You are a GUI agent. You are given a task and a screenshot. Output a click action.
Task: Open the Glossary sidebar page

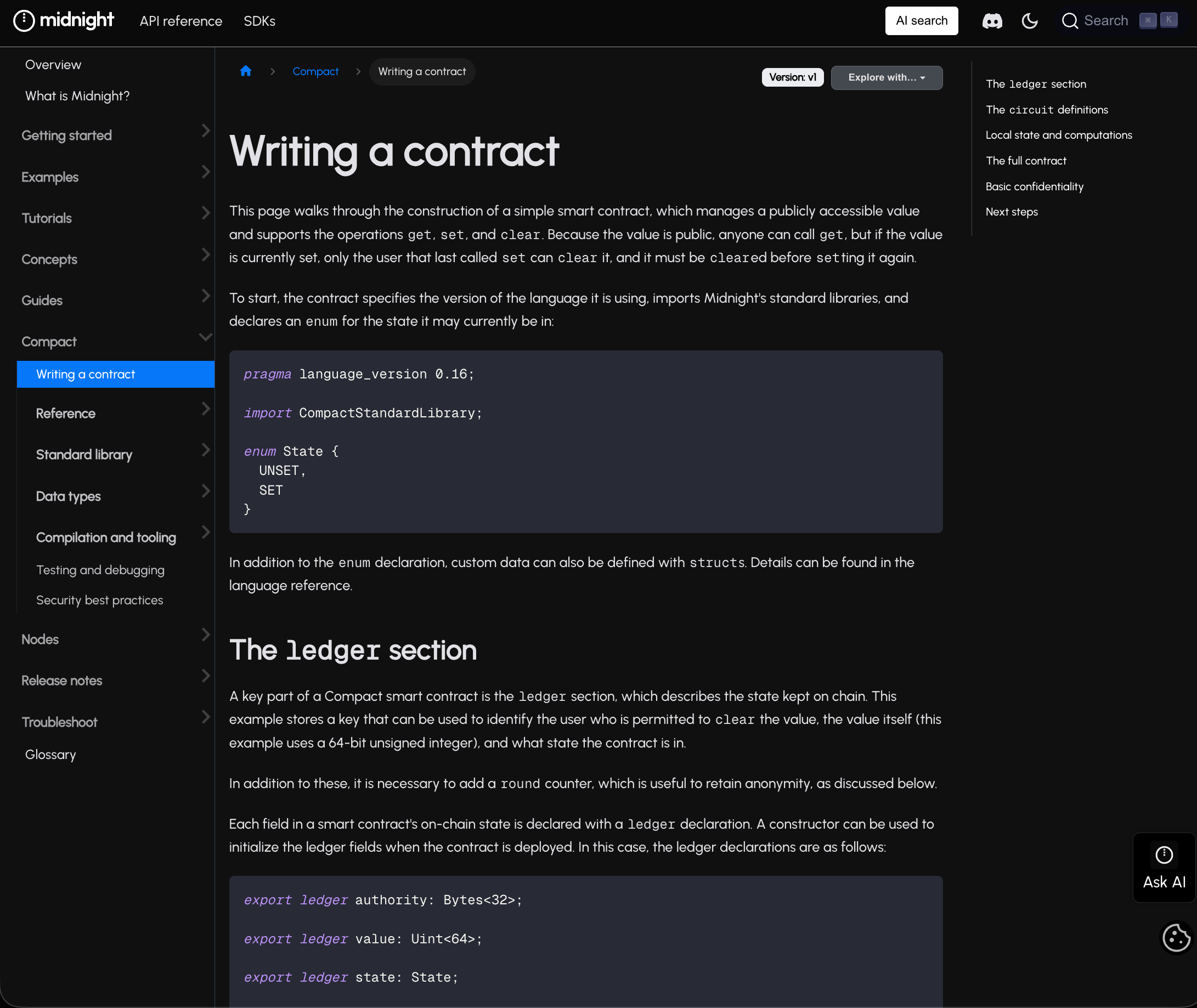pyautogui.click(x=50, y=754)
